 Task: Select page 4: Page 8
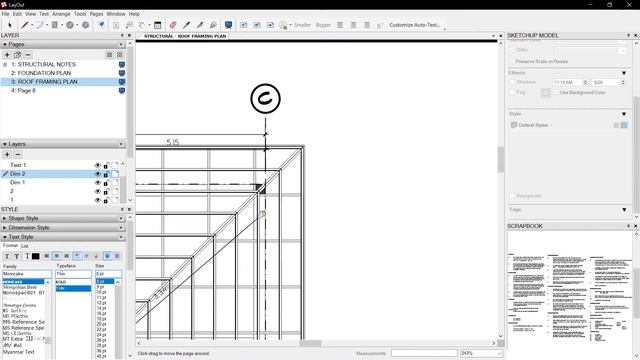(23, 91)
